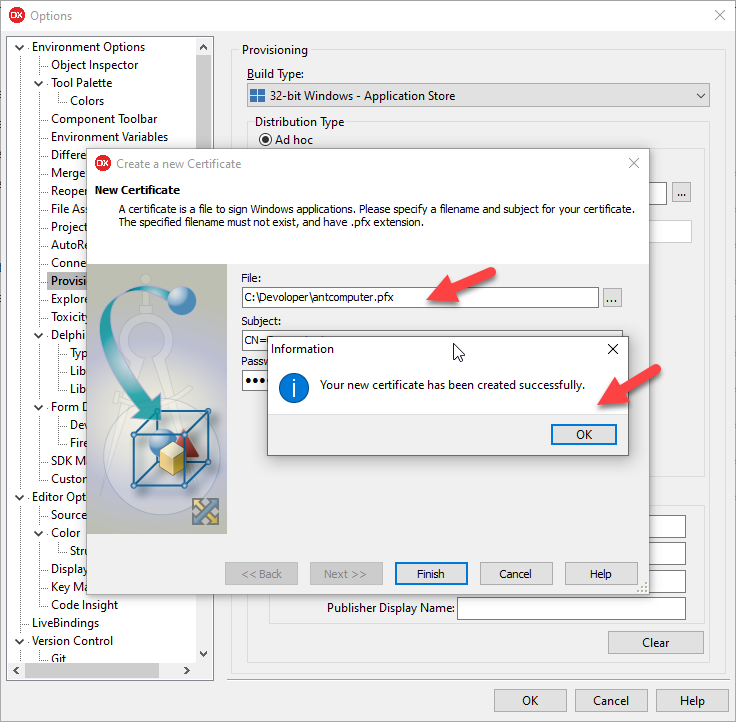Collapse the Environment Options tree node
The image size is (736, 722).
[20, 47]
